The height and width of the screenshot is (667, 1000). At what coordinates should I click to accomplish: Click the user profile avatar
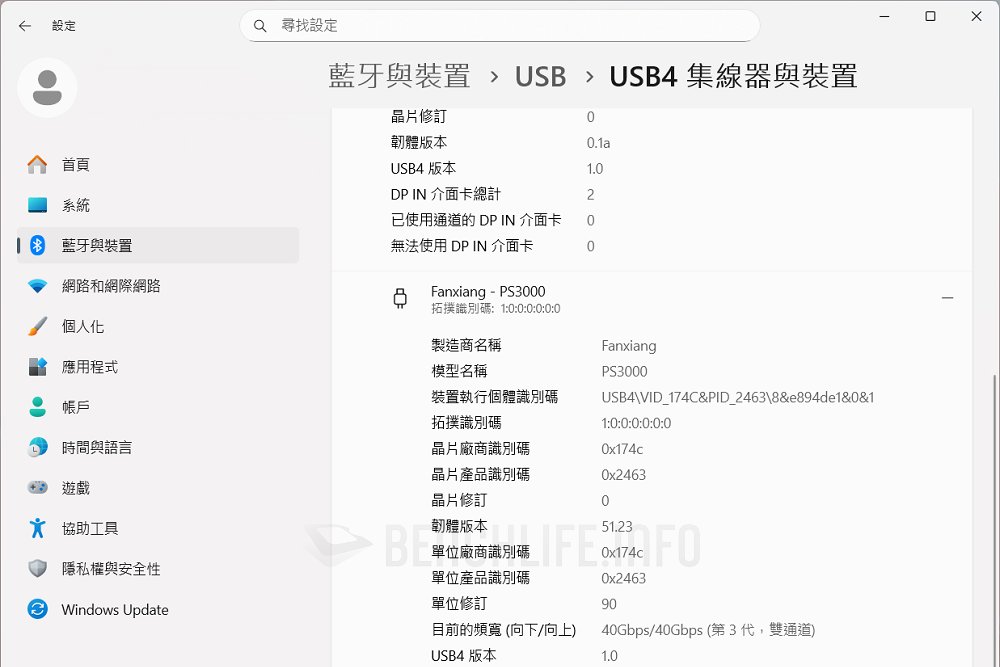click(47, 88)
